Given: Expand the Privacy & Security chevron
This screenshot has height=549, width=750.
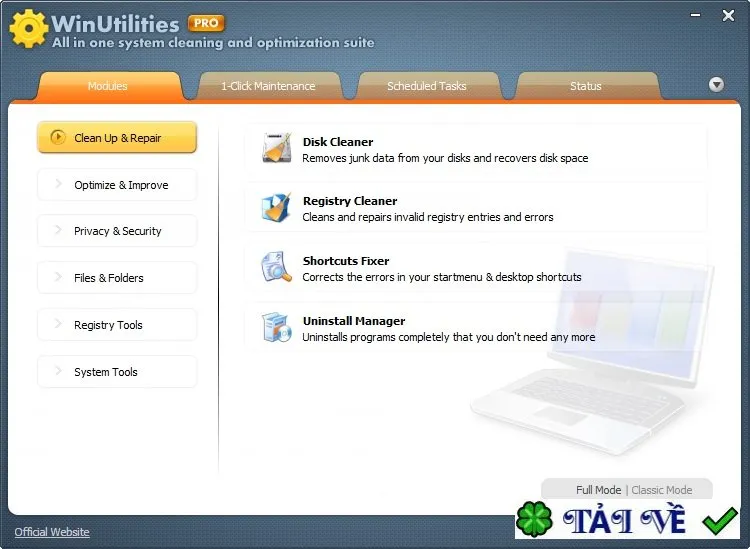Looking at the screenshot, I should tap(58, 230).
